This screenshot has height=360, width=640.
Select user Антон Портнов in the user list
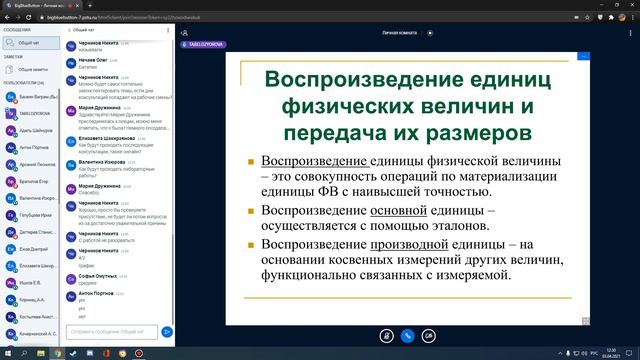[x=31, y=147]
